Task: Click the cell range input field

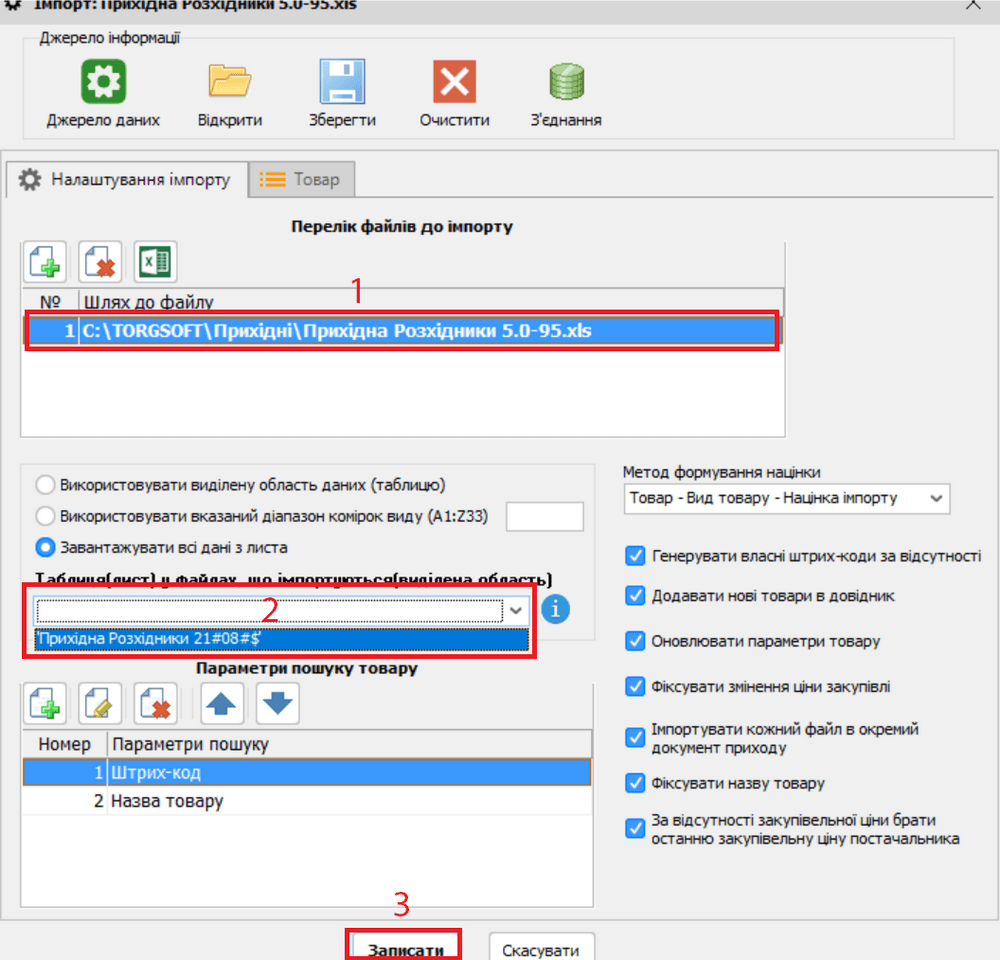Action: click(545, 517)
